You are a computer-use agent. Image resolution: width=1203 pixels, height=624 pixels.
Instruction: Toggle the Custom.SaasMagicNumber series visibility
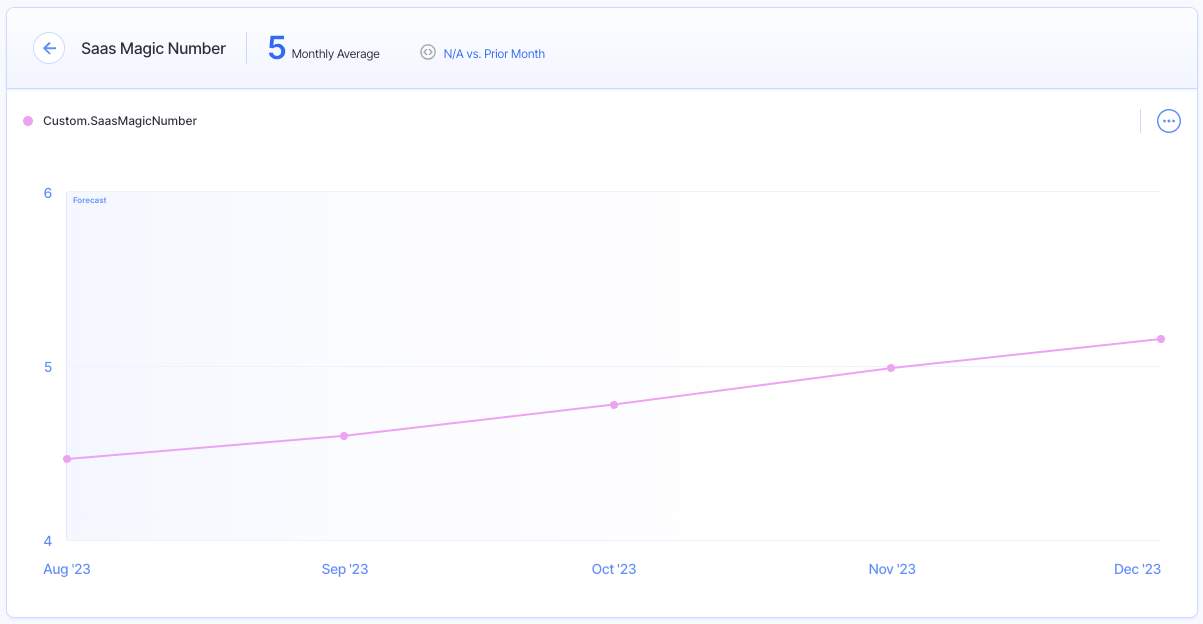(x=120, y=120)
